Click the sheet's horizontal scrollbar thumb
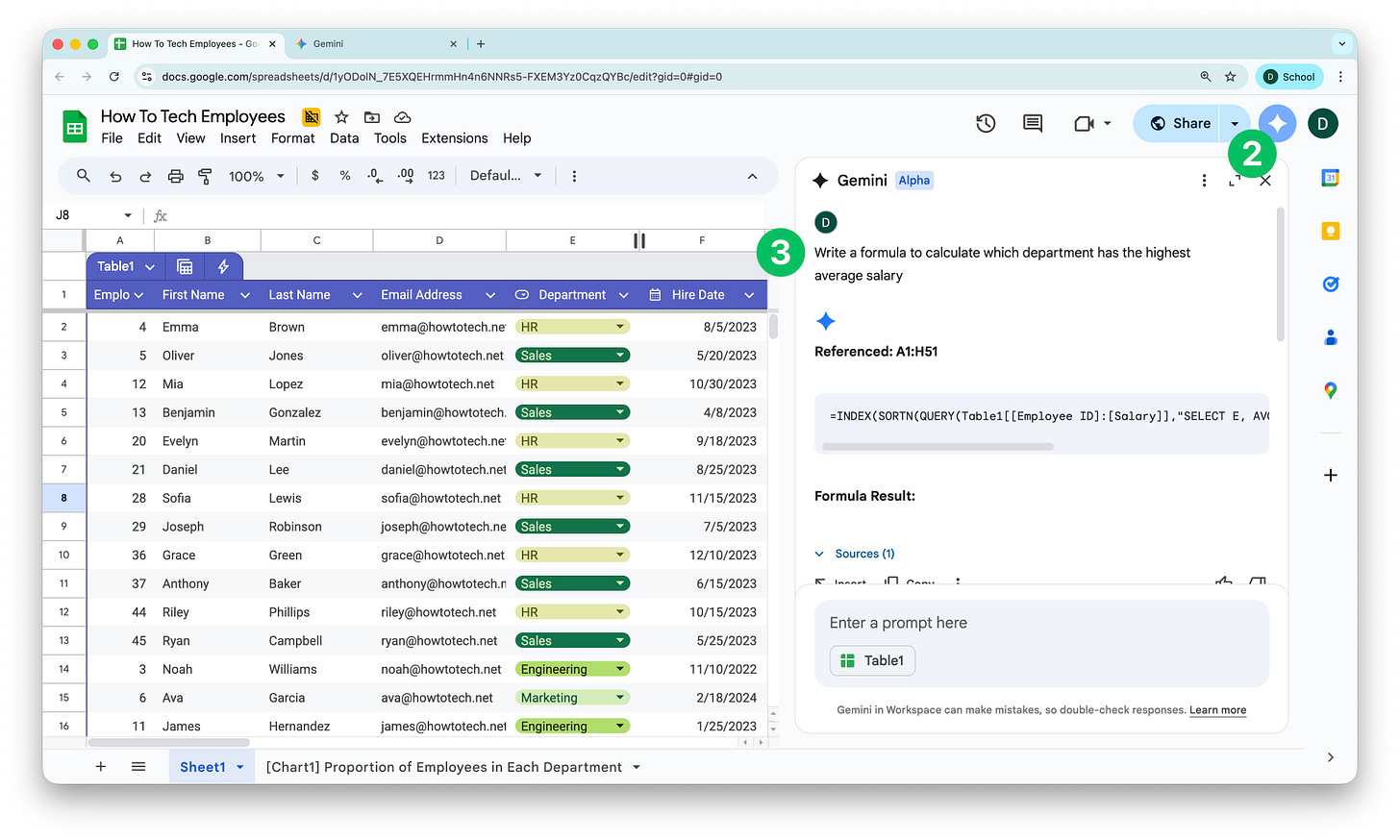Image resolution: width=1400 pixels, height=840 pixels. pos(168,742)
